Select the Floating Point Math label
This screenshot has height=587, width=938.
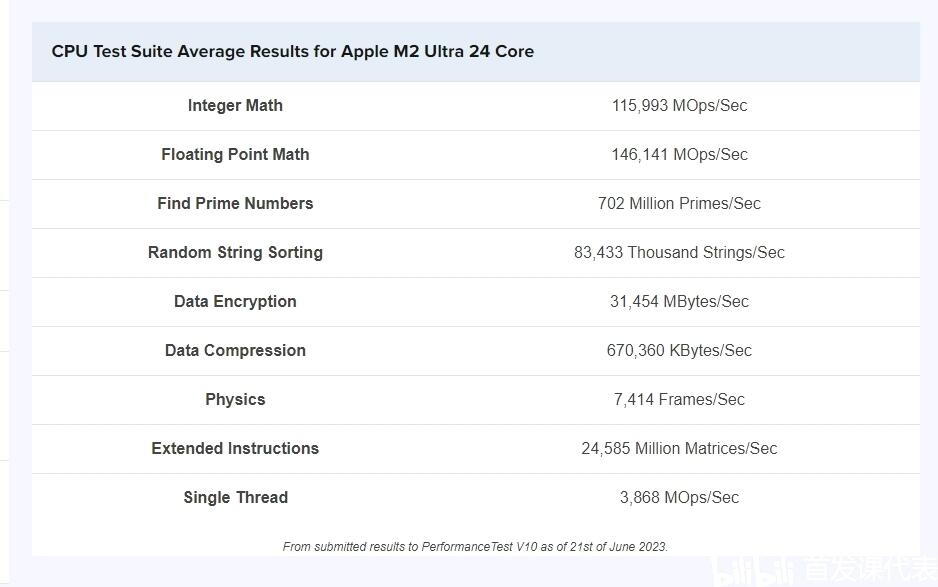(x=235, y=154)
